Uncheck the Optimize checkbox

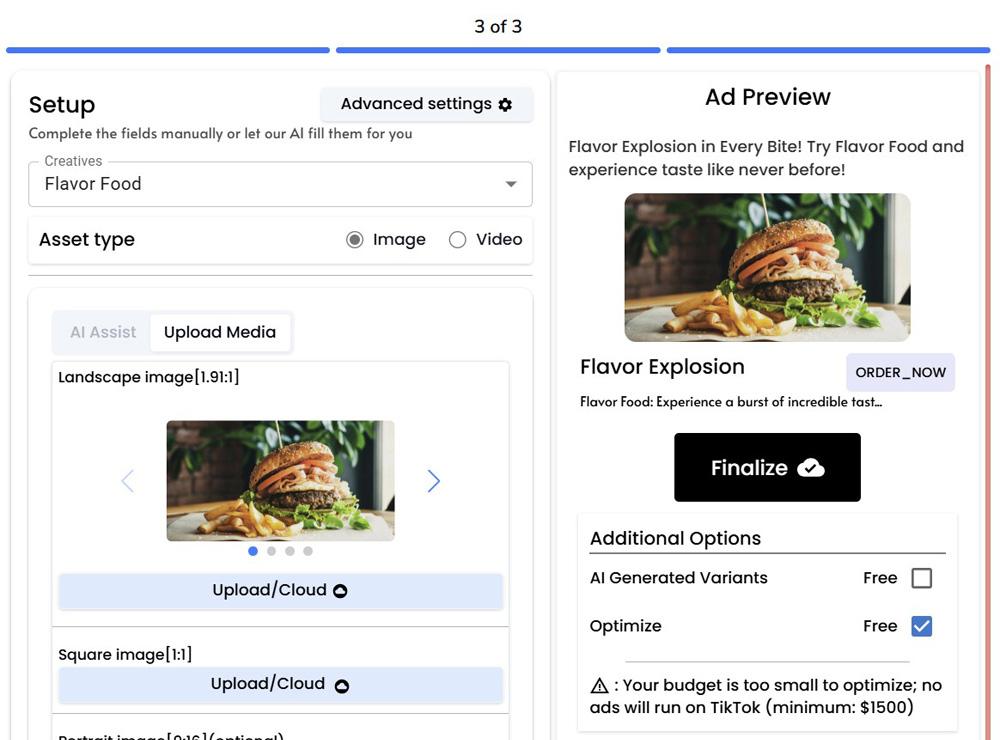(921, 626)
